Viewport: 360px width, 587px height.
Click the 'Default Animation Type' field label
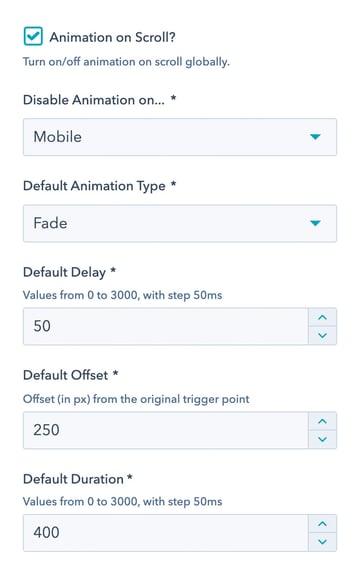click(x=94, y=186)
